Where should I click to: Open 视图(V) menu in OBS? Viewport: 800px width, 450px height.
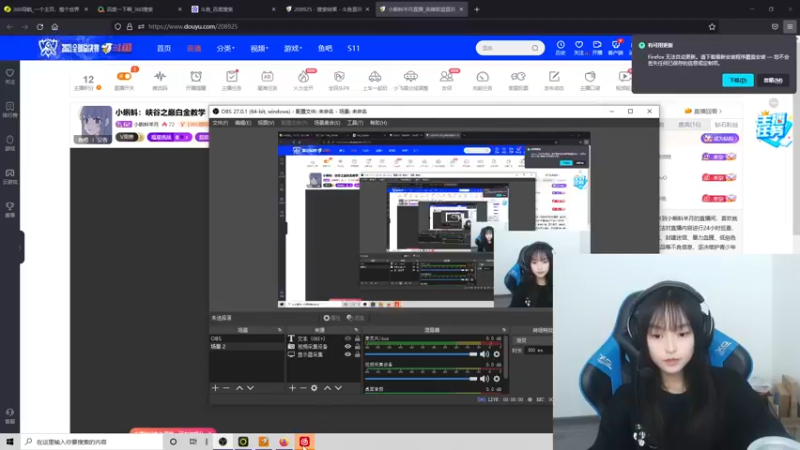(x=266, y=123)
